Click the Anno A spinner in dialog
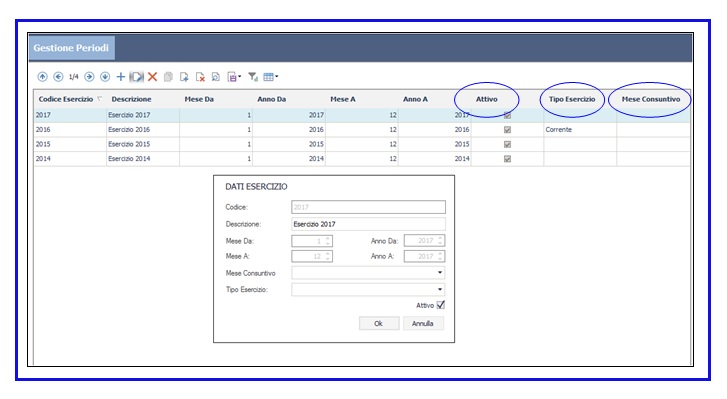 (424, 256)
